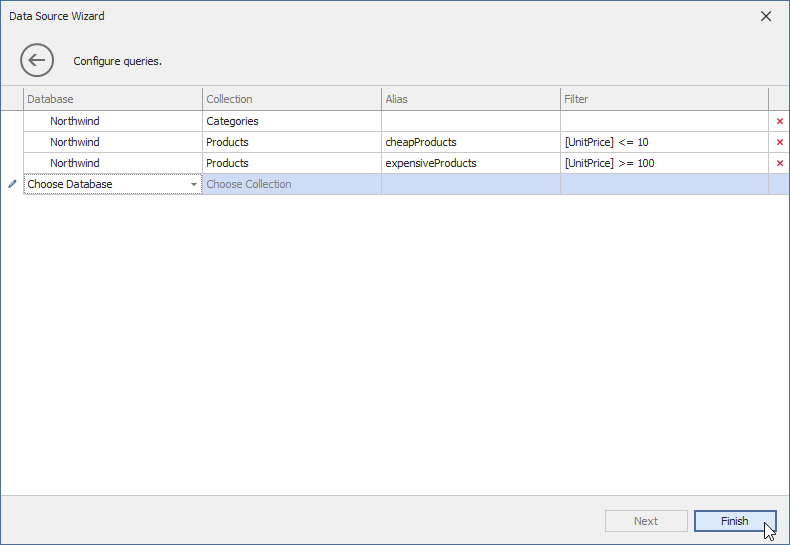Click the pencil edit row indicator
Viewport: 790px width, 545px height.
tap(12, 184)
